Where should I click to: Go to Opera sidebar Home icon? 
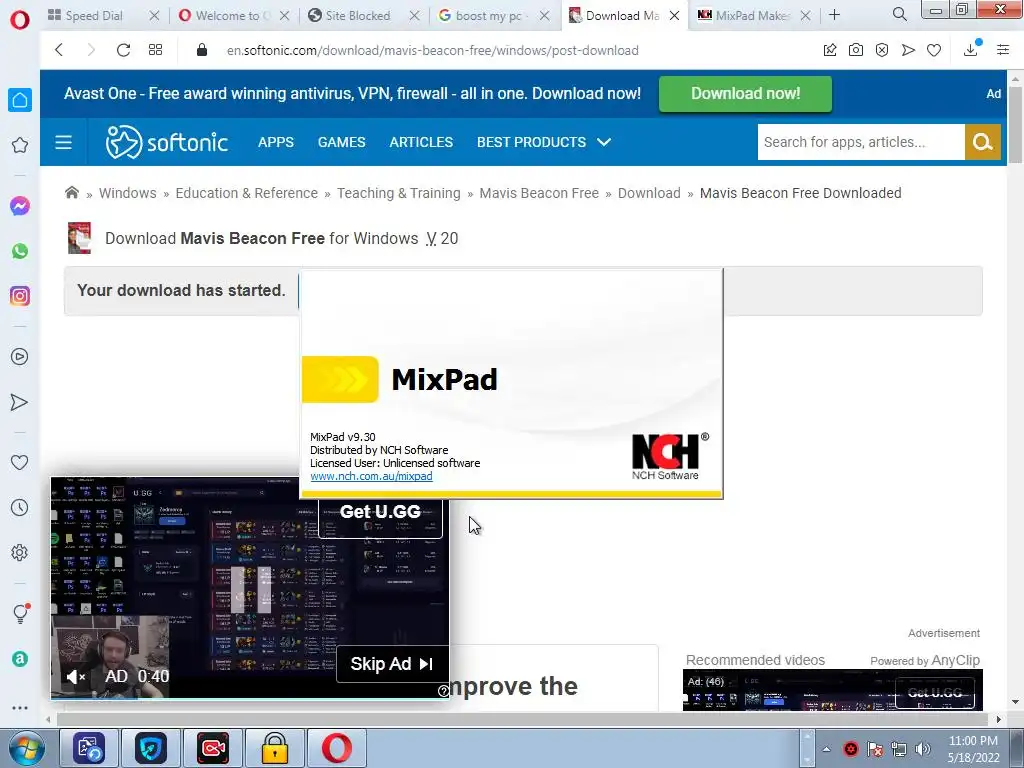[20, 100]
